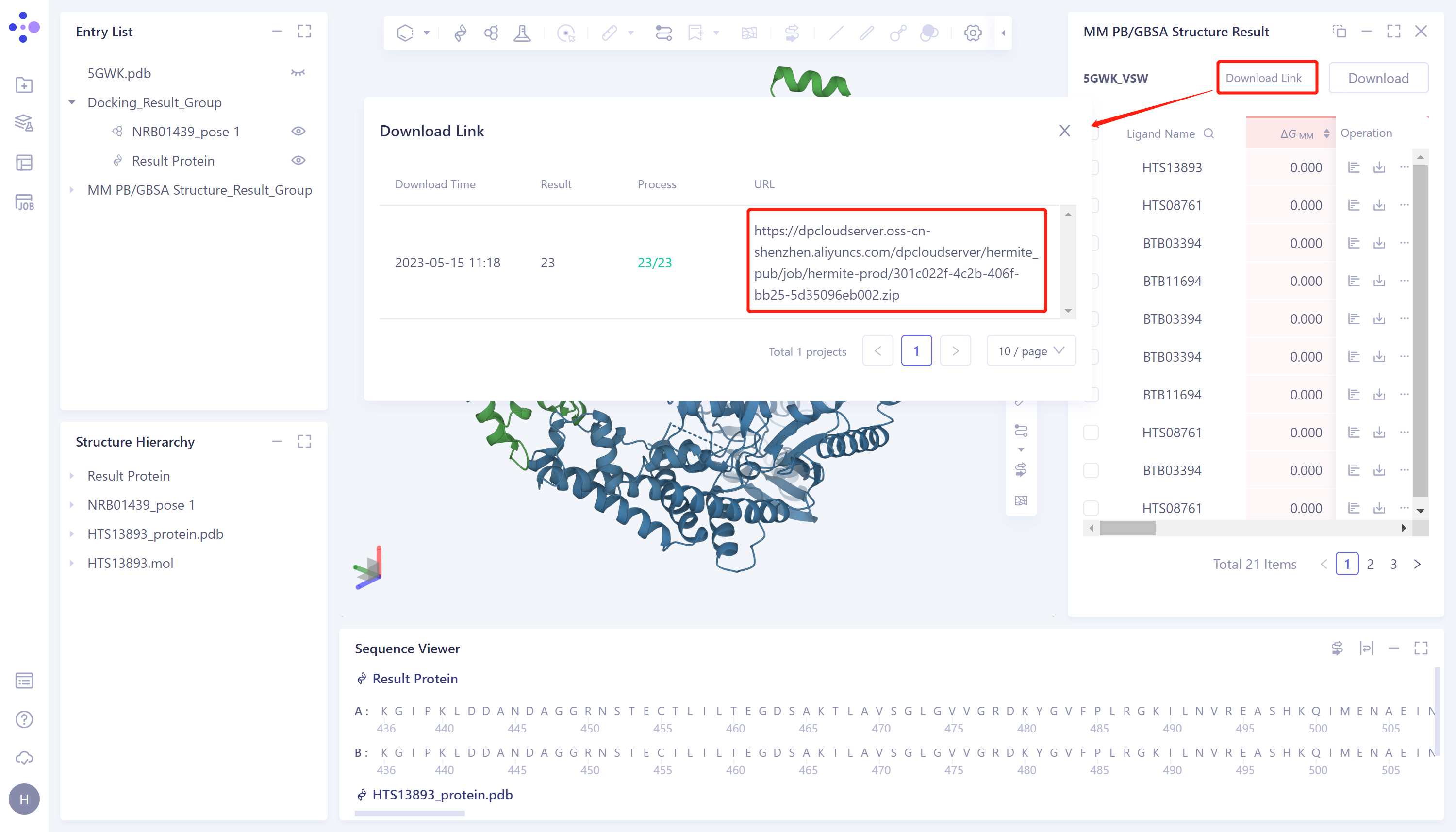Viewport: 1456px width, 832px height.
Task: Open details icon for HTS13893 row
Action: [1354, 167]
